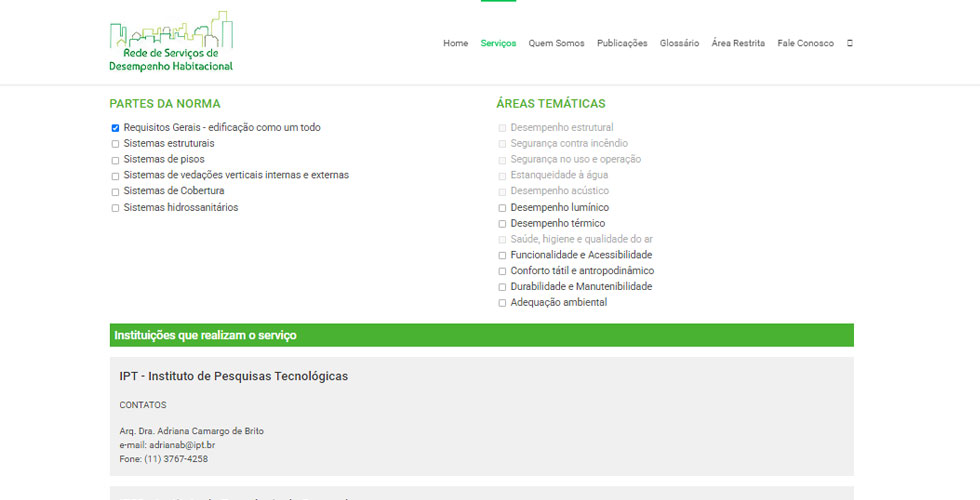Click the small icon after Fale Conosco
Screen dimensions: 980x500
point(850,43)
